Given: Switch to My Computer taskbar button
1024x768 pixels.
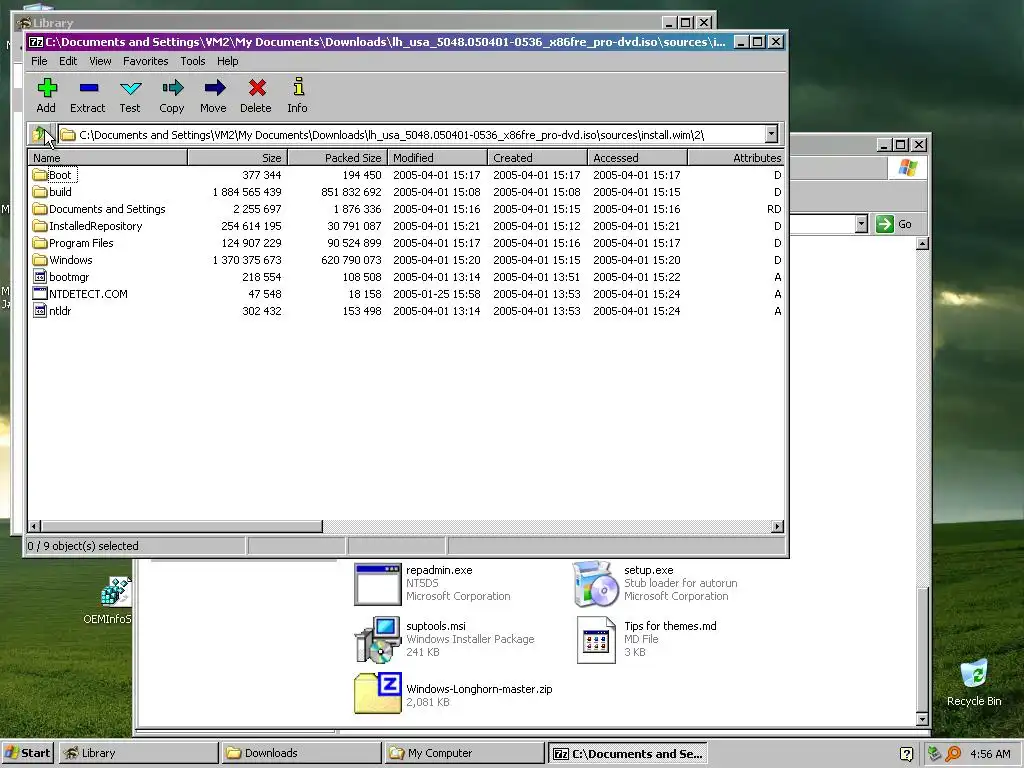Looking at the screenshot, I should pos(464,753).
